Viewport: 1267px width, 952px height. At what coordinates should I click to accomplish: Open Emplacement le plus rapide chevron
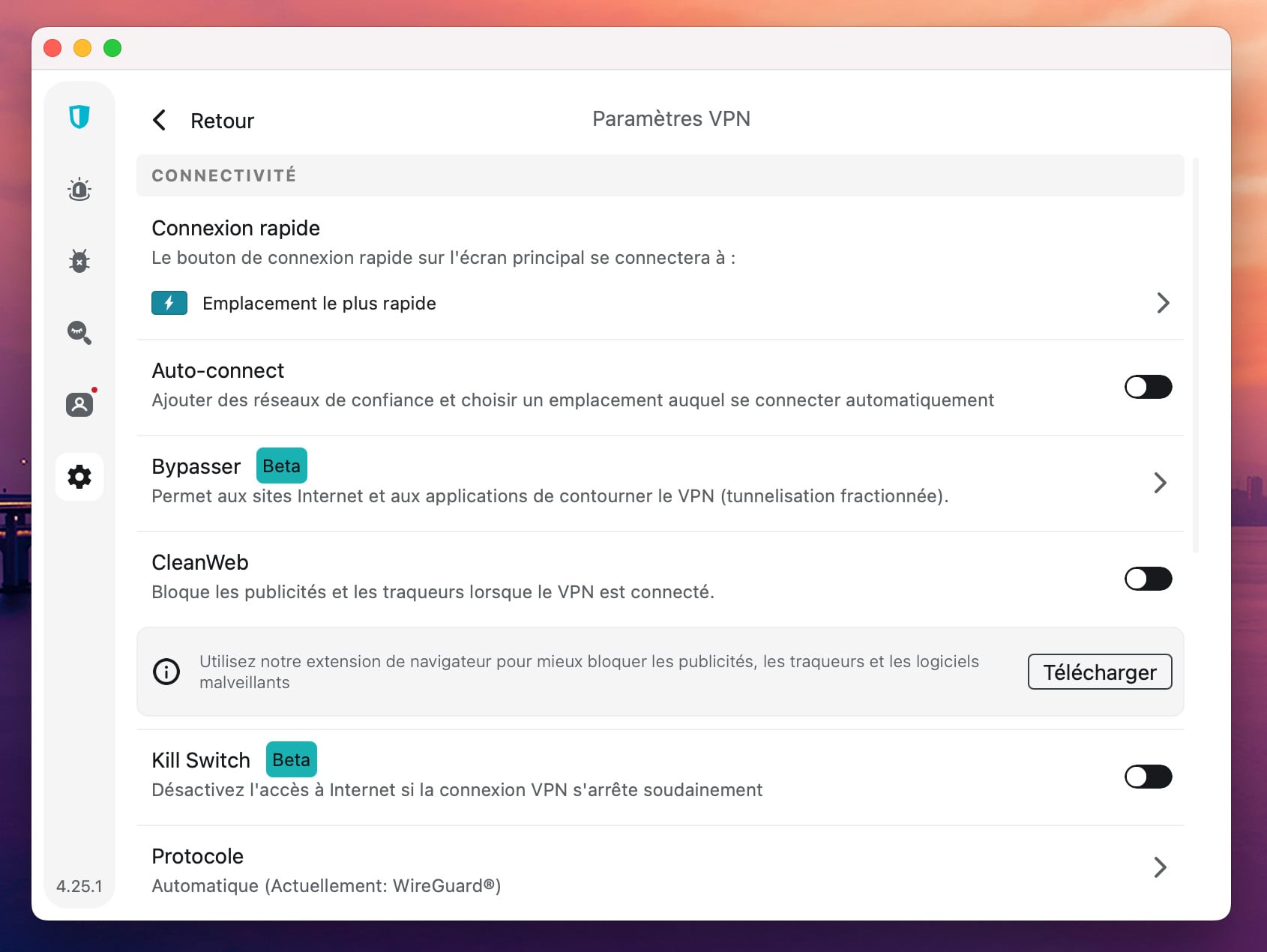(1163, 303)
